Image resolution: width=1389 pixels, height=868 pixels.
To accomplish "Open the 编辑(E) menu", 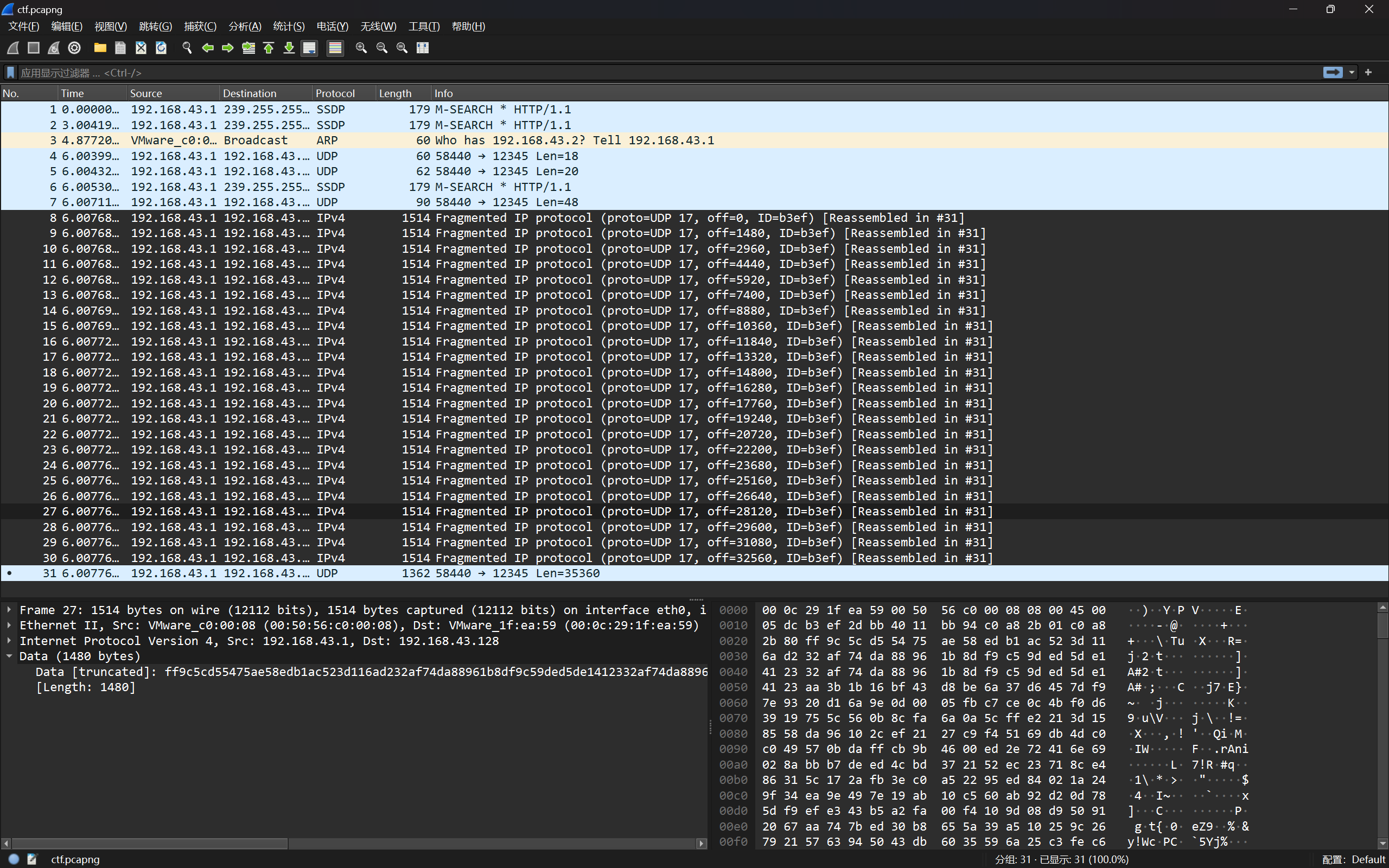I will pos(67,27).
